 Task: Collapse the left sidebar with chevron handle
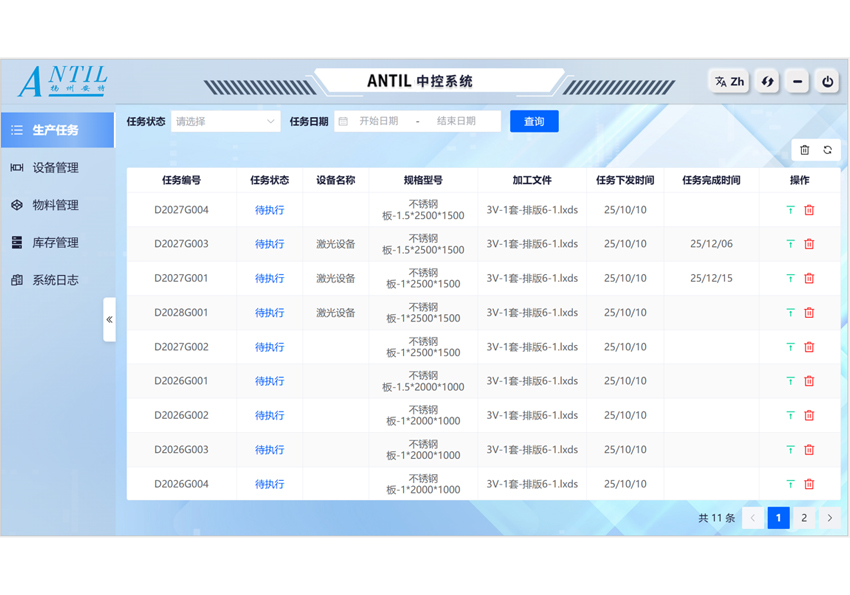(x=109, y=320)
